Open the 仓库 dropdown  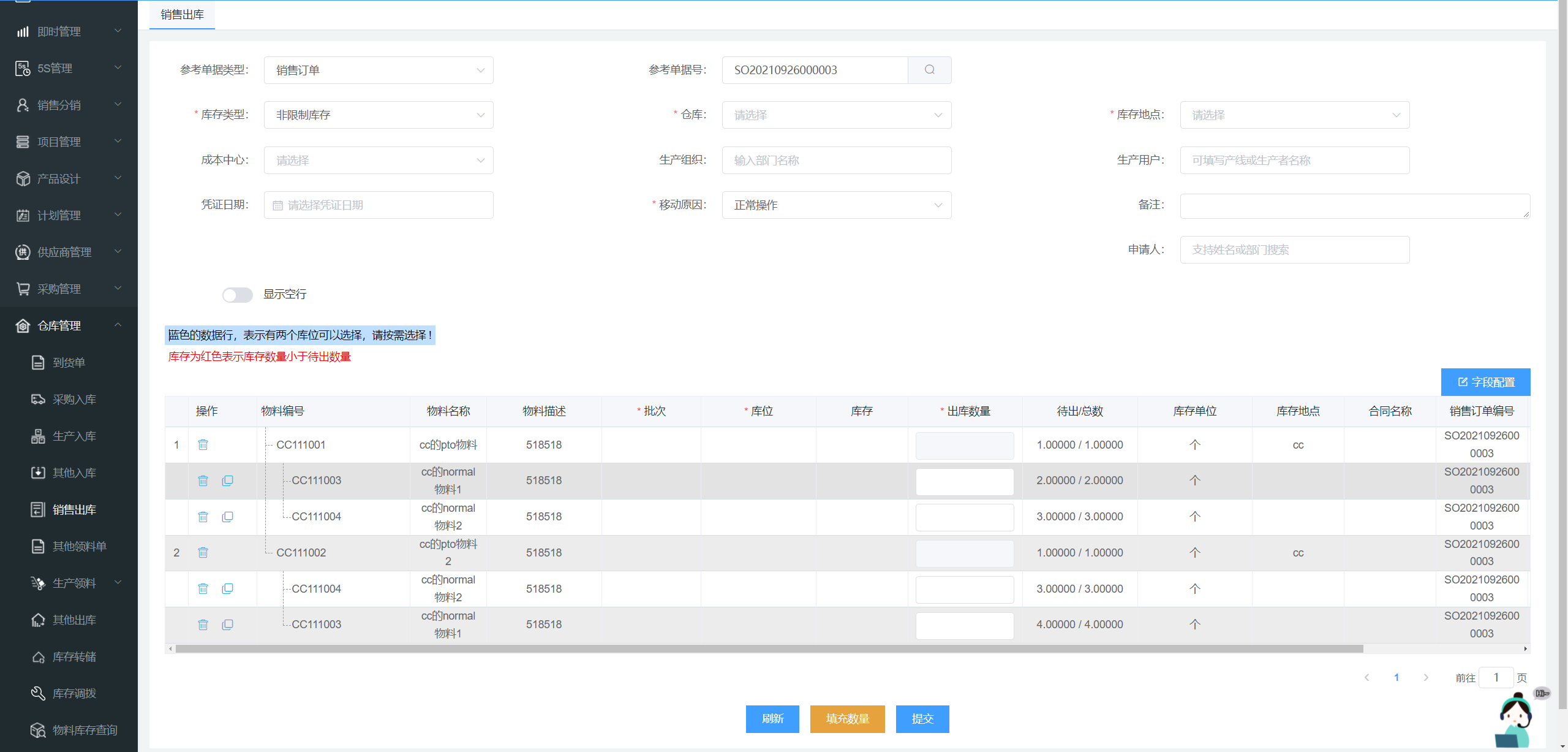click(x=836, y=115)
